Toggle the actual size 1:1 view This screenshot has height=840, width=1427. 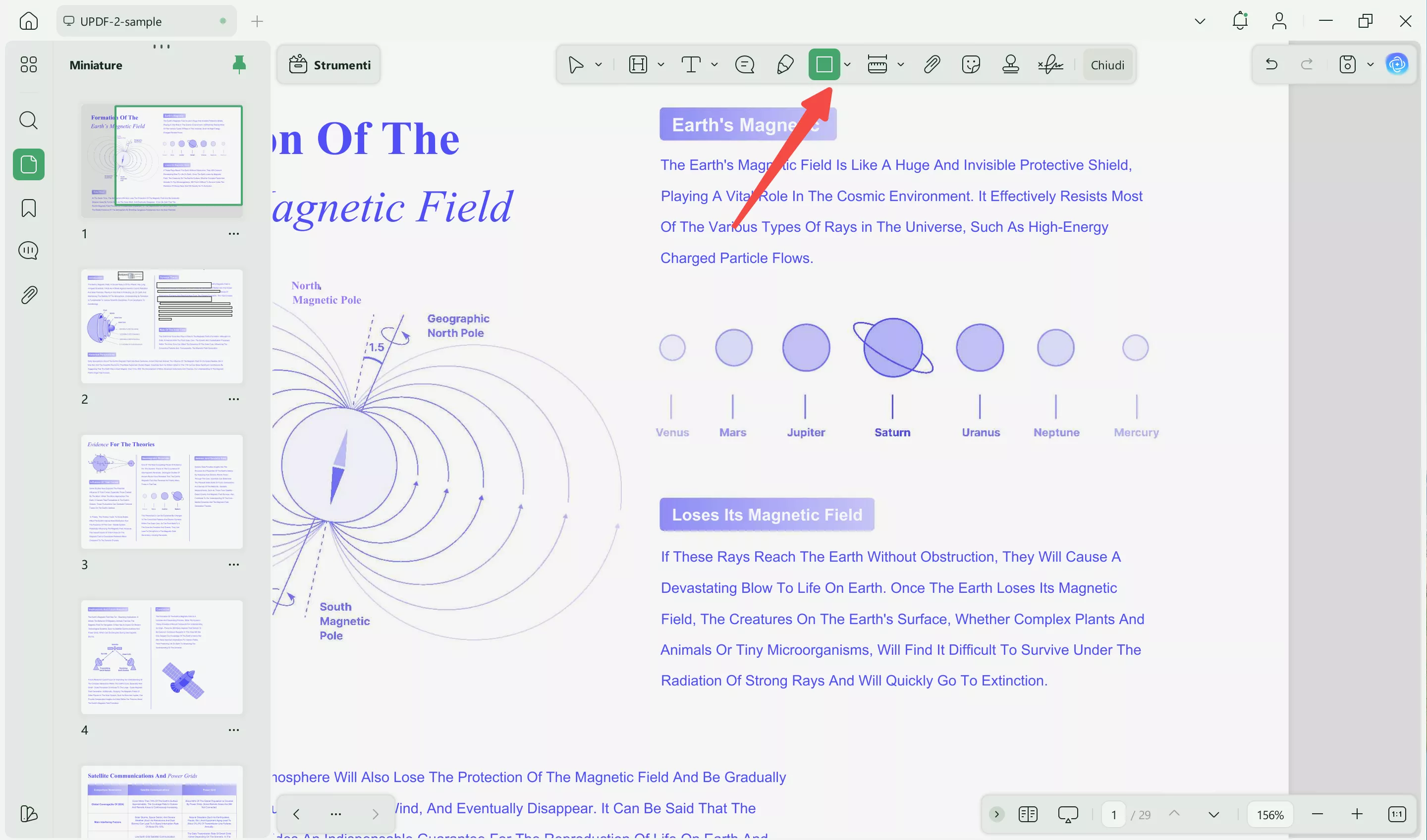coord(1396,814)
